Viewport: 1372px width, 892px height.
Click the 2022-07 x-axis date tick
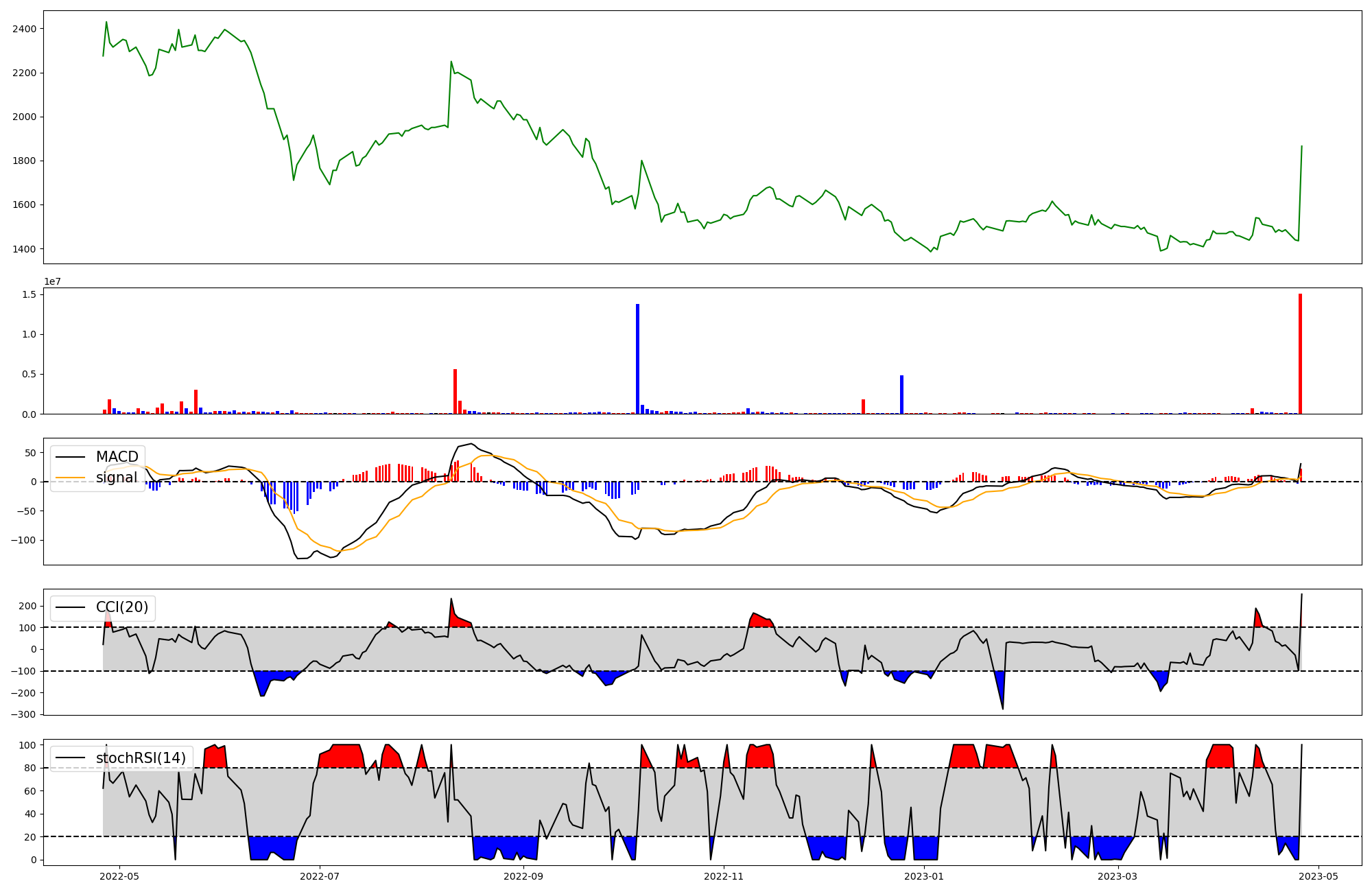[320, 876]
